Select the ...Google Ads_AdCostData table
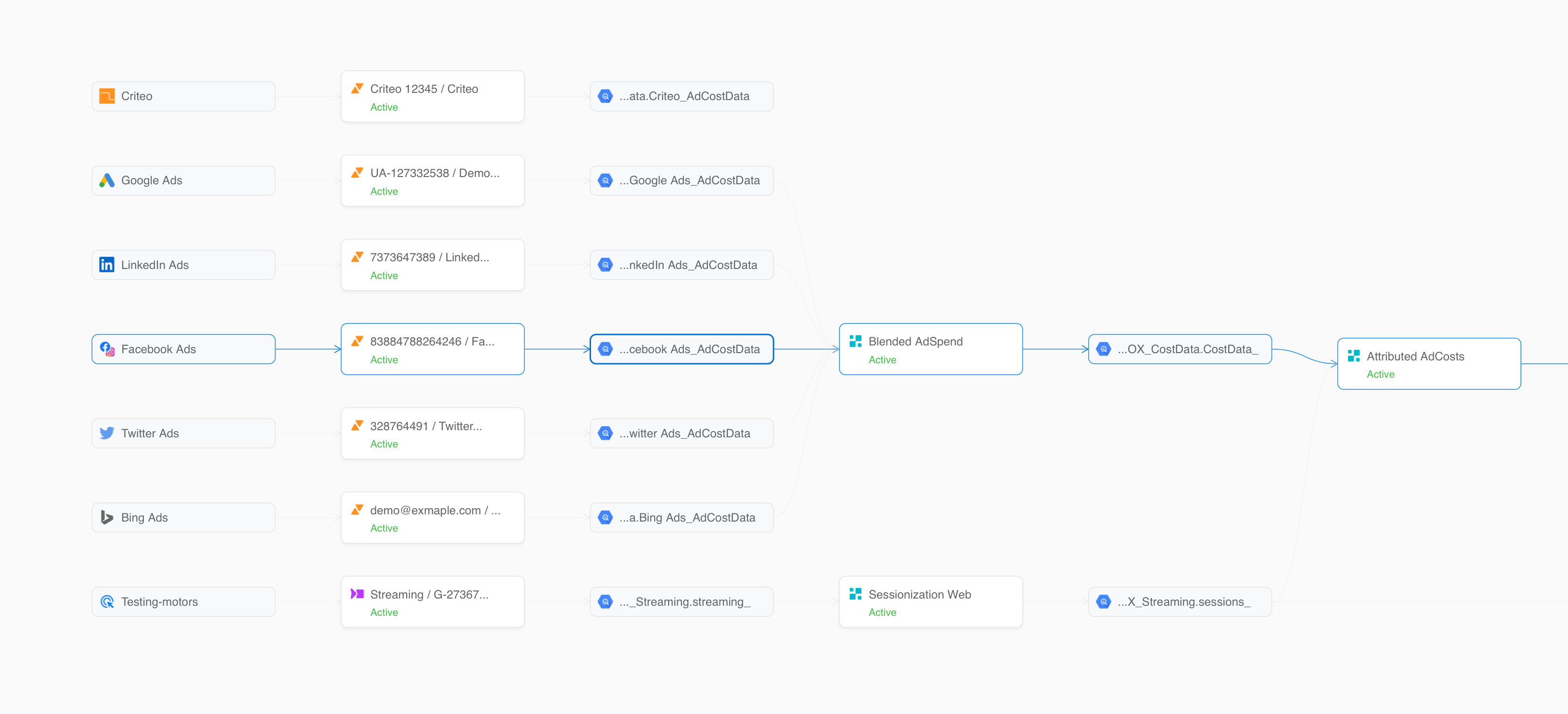The width and height of the screenshot is (1568, 714). pos(682,180)
